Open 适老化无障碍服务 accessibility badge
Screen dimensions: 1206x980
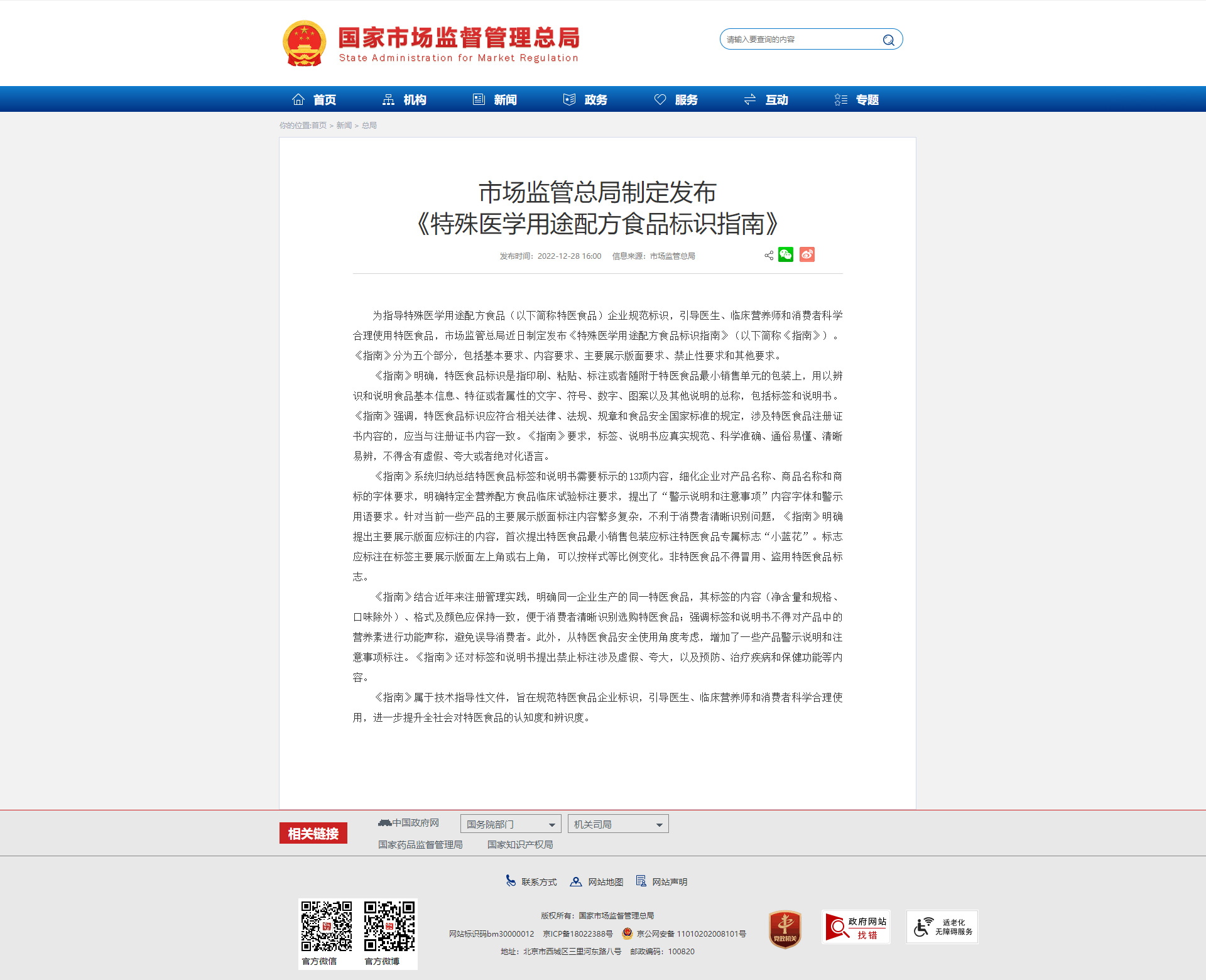[942, 927]
